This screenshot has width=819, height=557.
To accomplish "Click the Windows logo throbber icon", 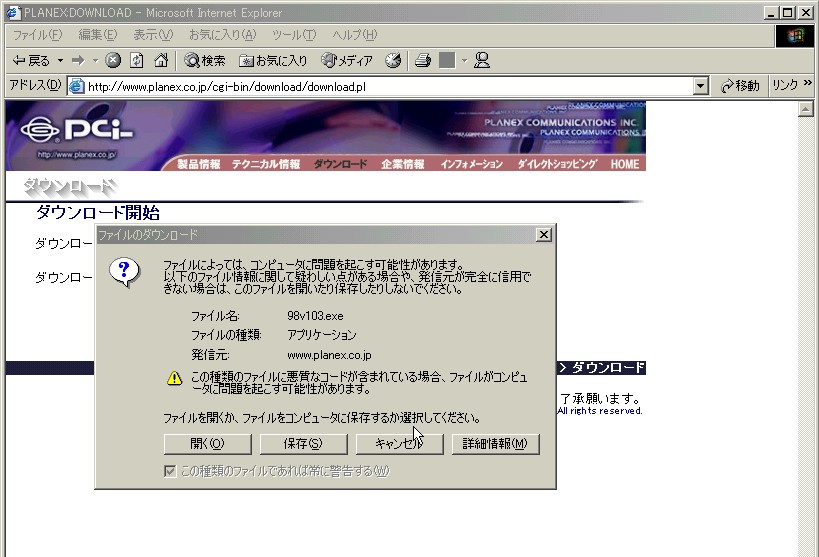I will tap(794, 36).
